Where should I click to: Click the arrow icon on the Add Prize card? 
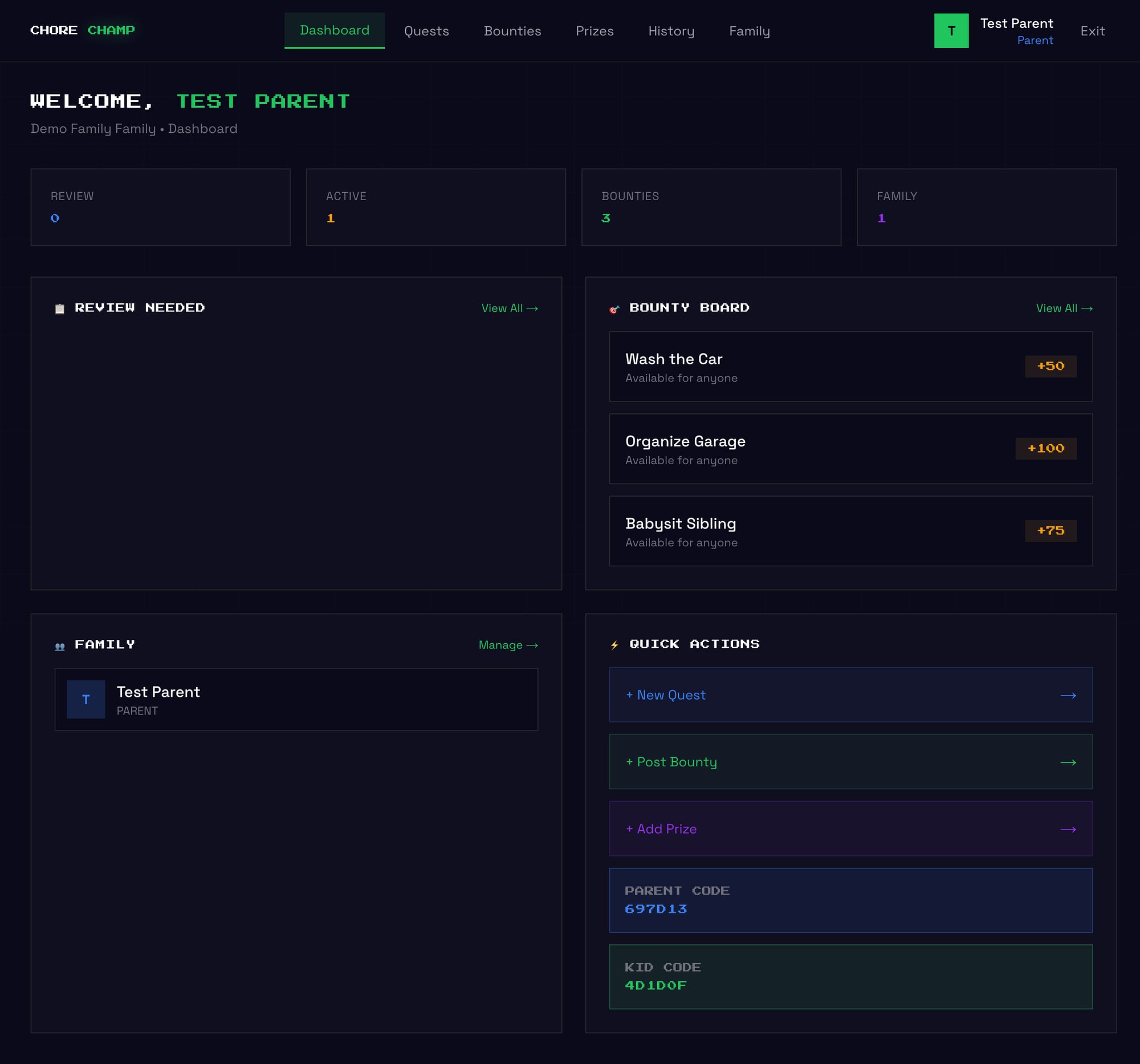coord(1068,829)
